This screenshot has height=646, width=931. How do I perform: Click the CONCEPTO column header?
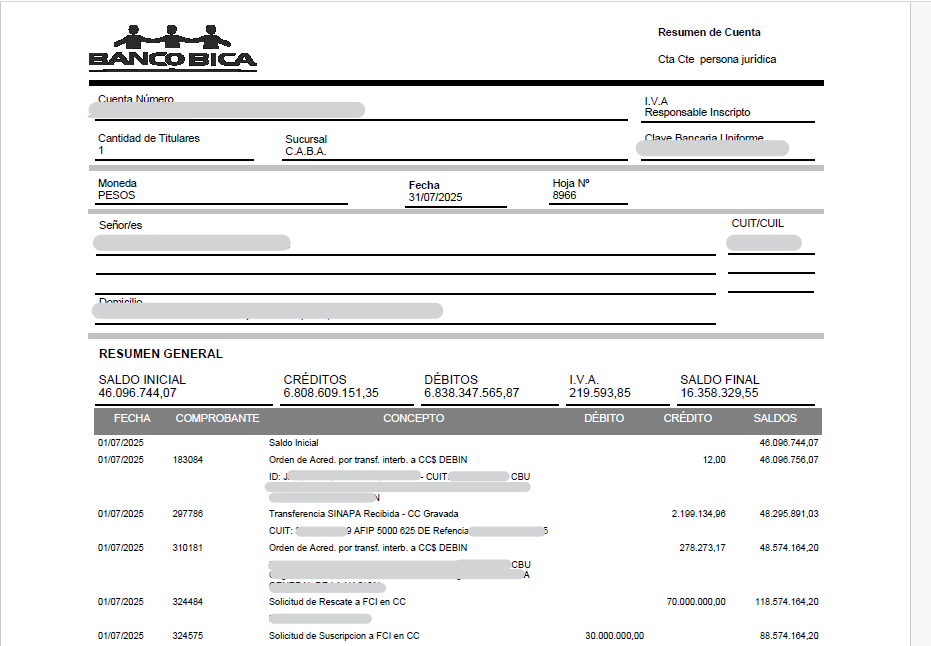pyautogui.click(x=413, y=419)
